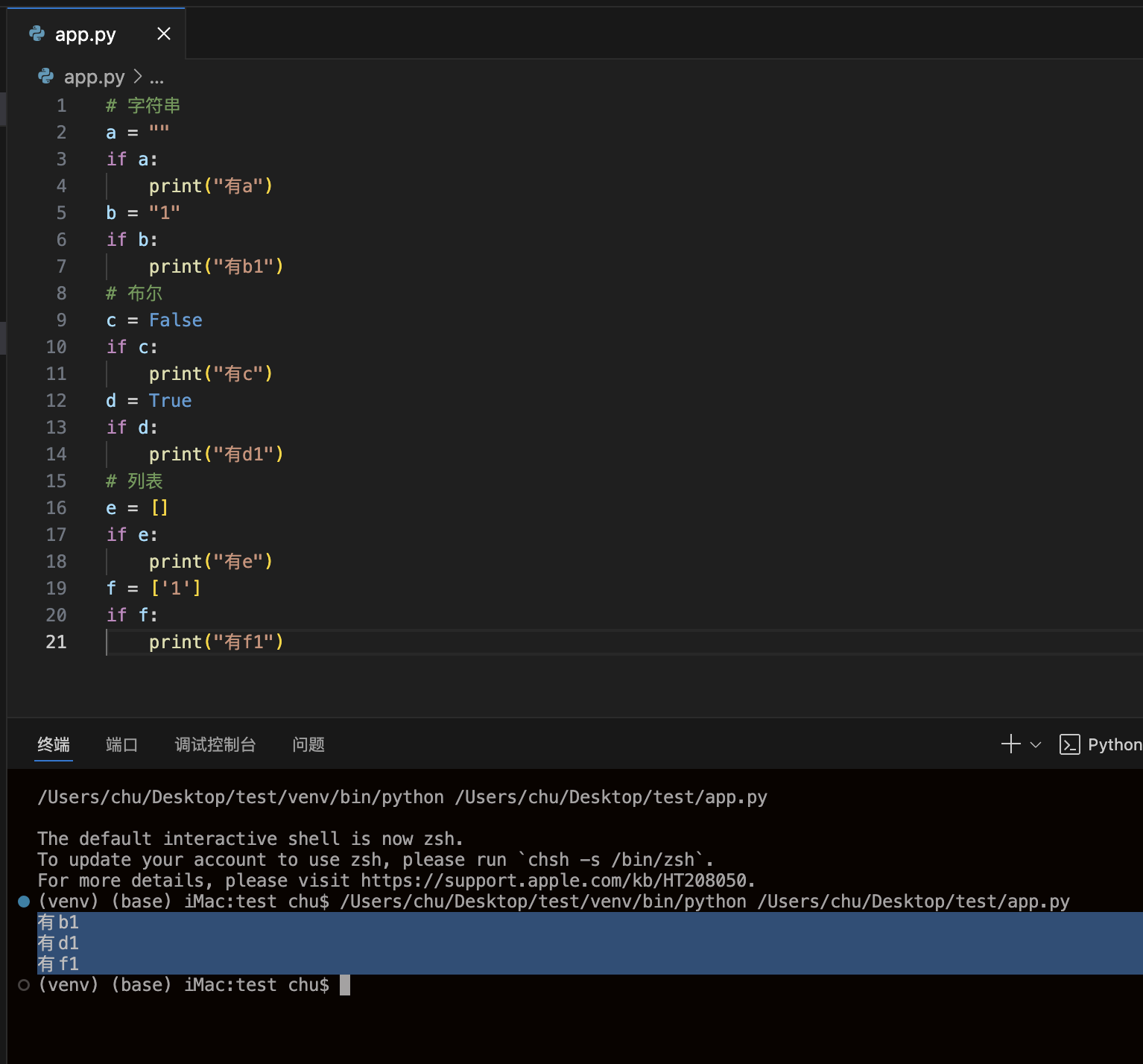1143x1064 pixels.
Task: Click line number 21 in the gutter
Action: click(56, 642)
